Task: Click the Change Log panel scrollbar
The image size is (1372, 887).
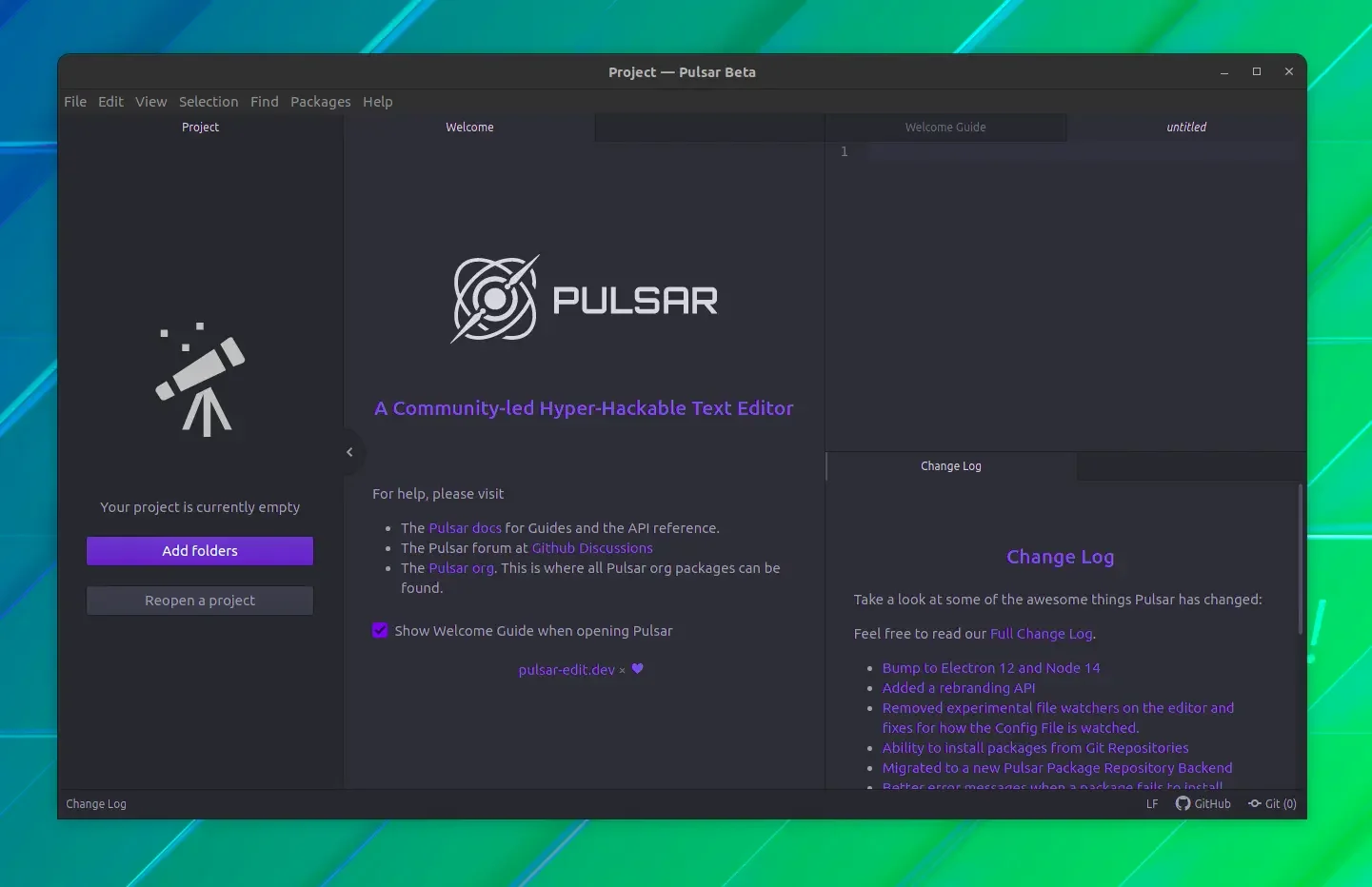Action: point(1301,560)
